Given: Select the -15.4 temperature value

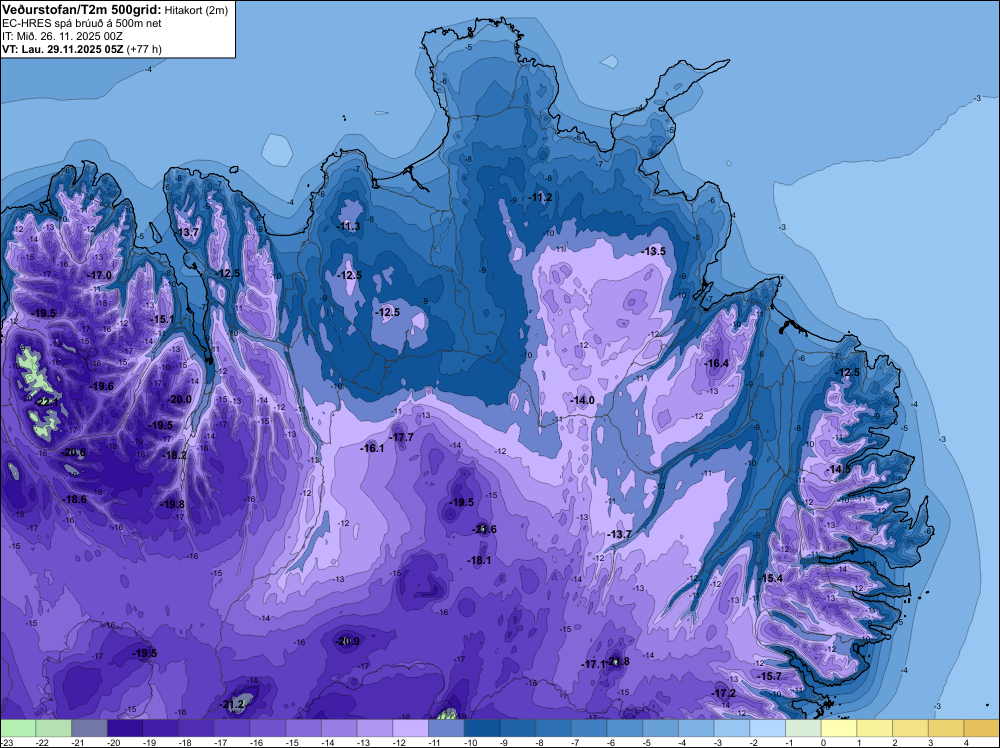Looking at the screenshot, I should (x=771, y=578).
